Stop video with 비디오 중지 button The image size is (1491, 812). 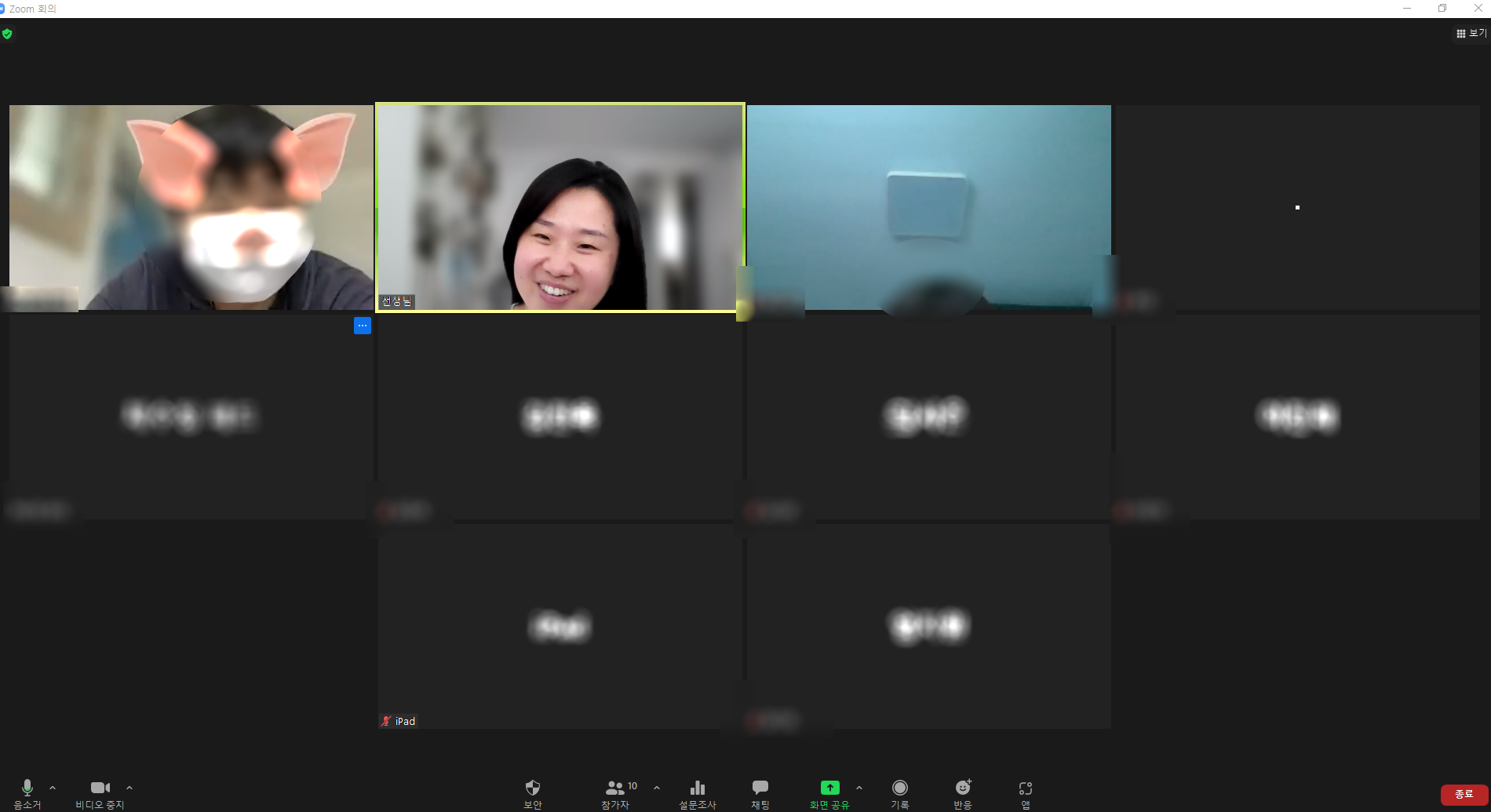(100, 794)
